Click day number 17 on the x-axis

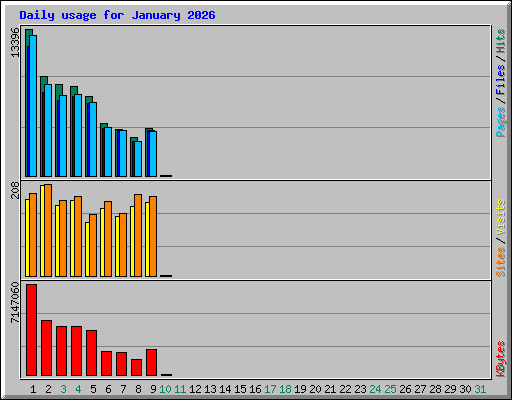[x=270, y=389]
